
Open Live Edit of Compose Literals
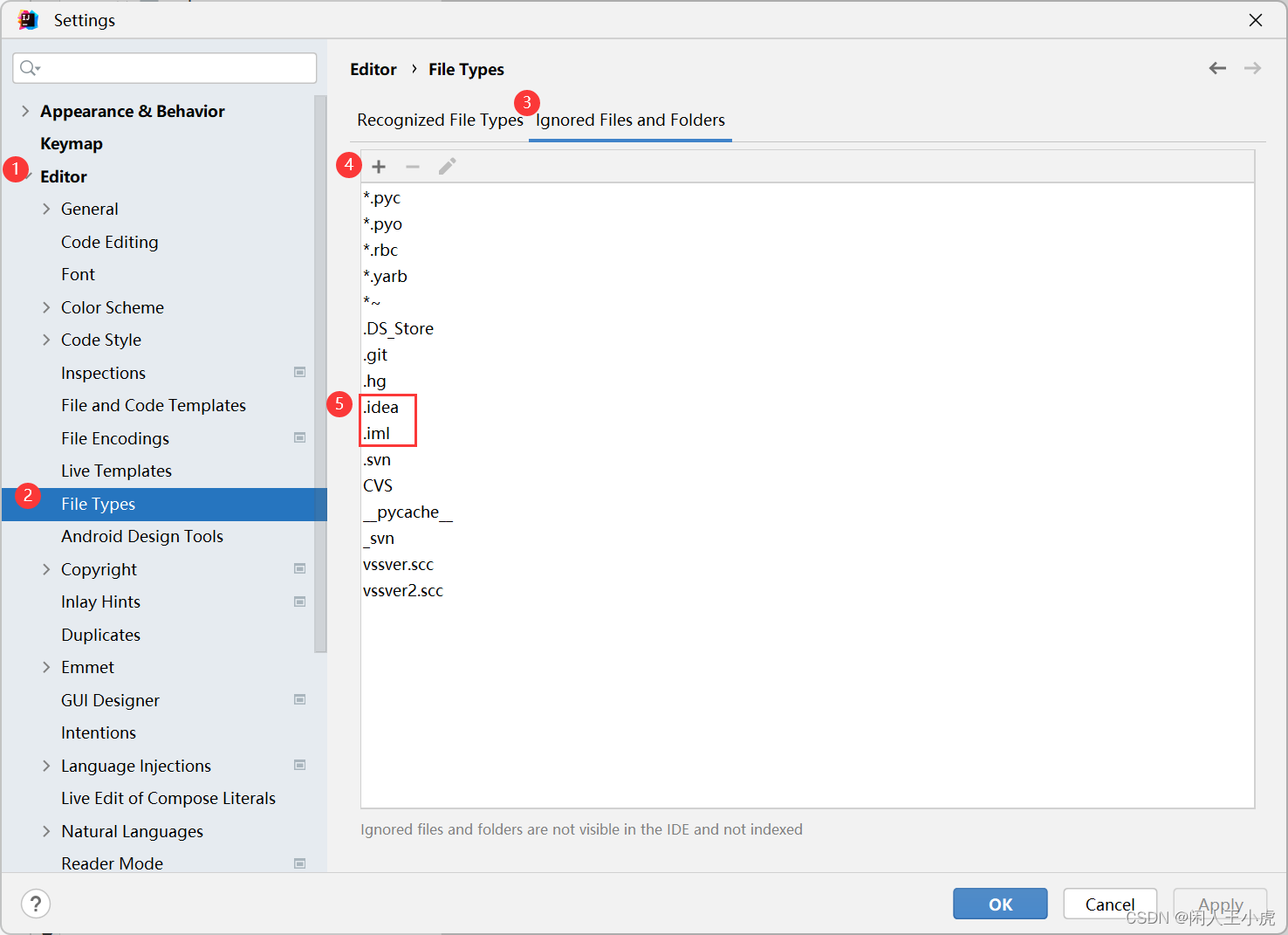[168, 798]
